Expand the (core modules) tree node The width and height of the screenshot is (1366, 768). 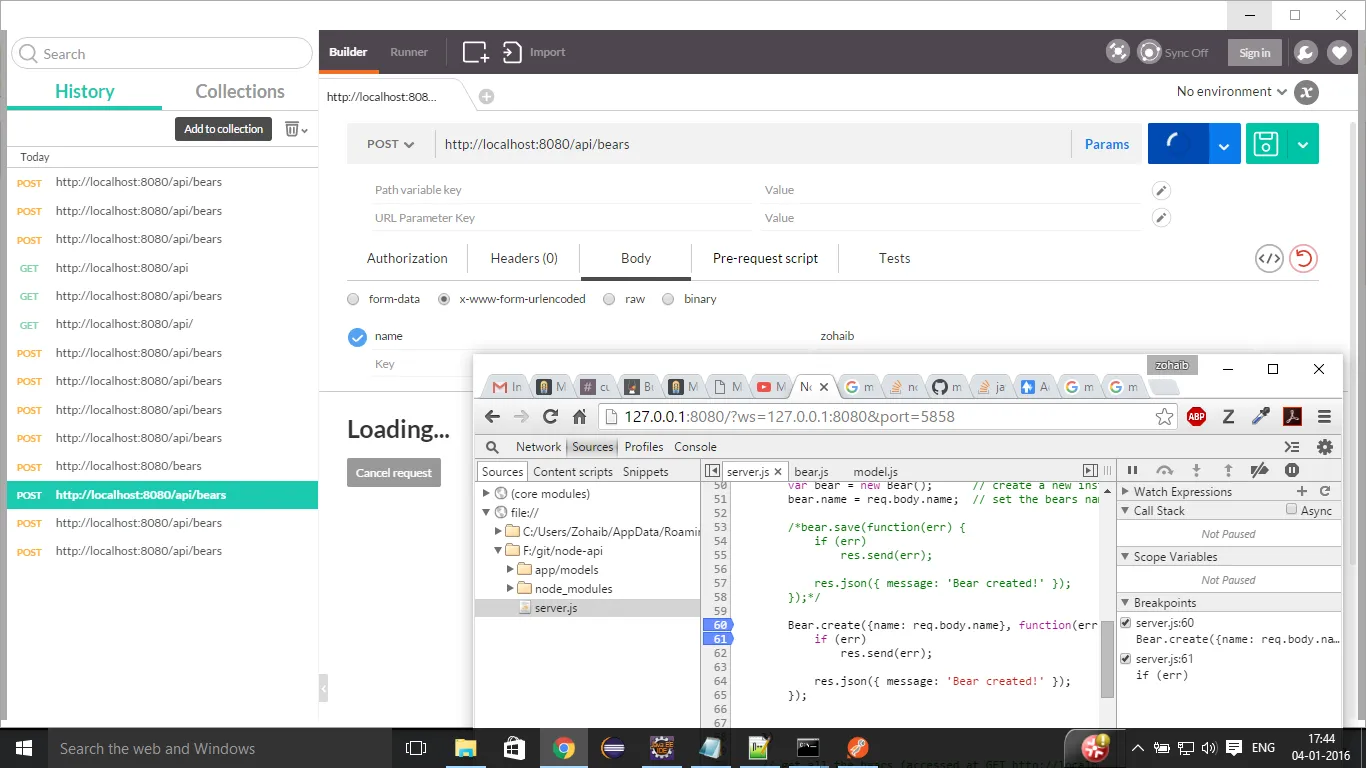487,494
